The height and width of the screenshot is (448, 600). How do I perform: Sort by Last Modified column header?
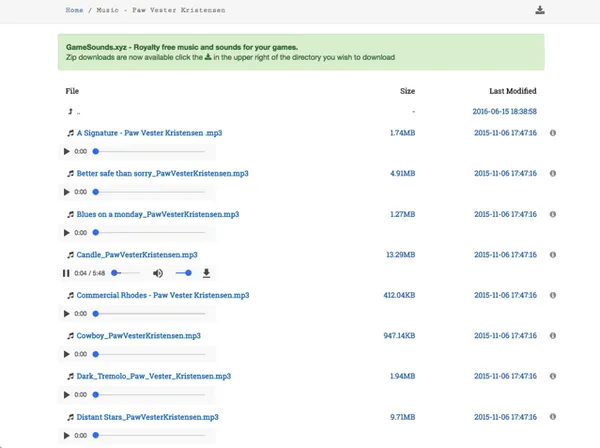[x=513, y=91]
